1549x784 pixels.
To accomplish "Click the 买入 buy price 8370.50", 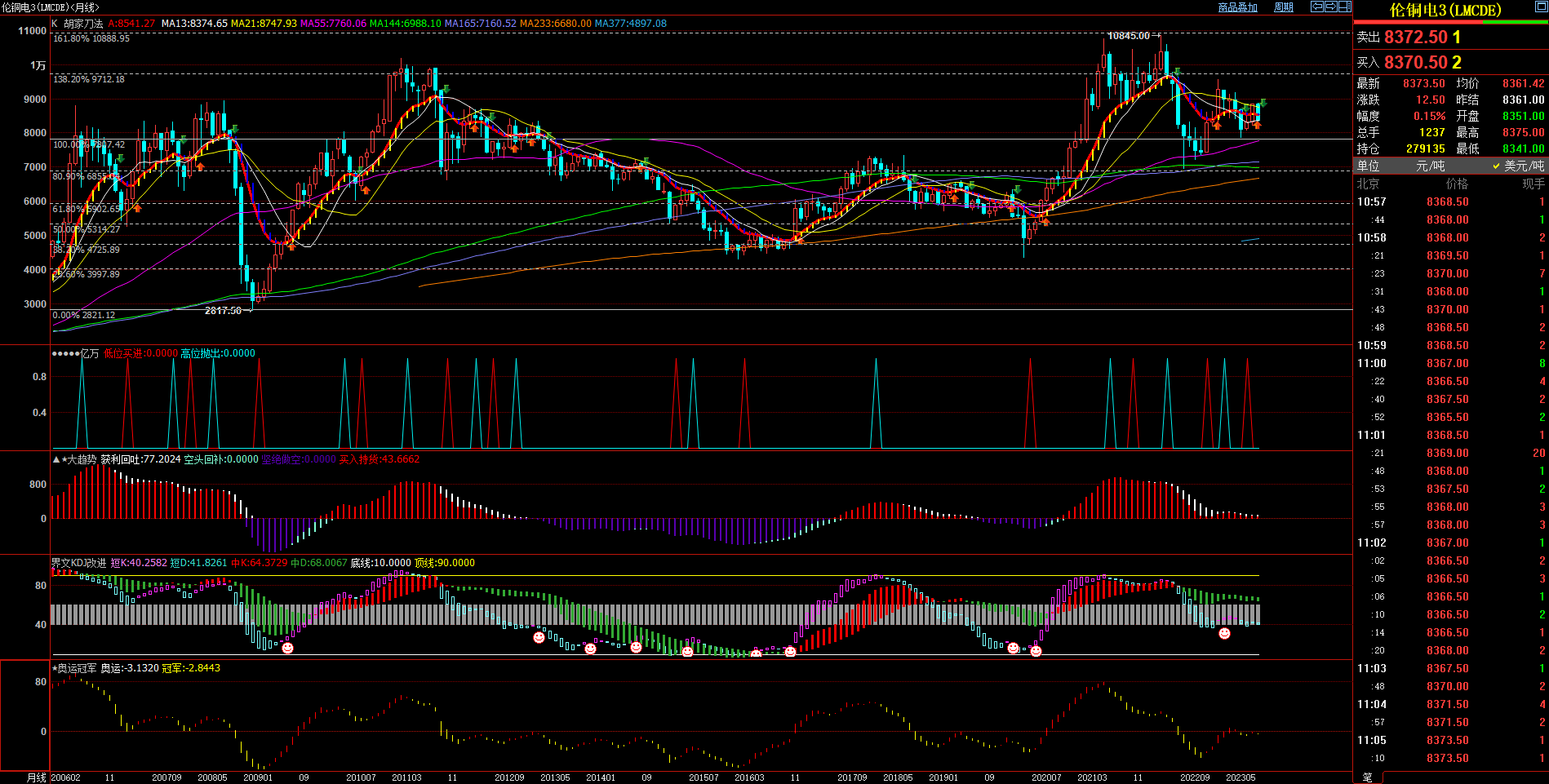I will coord(1416,62).
